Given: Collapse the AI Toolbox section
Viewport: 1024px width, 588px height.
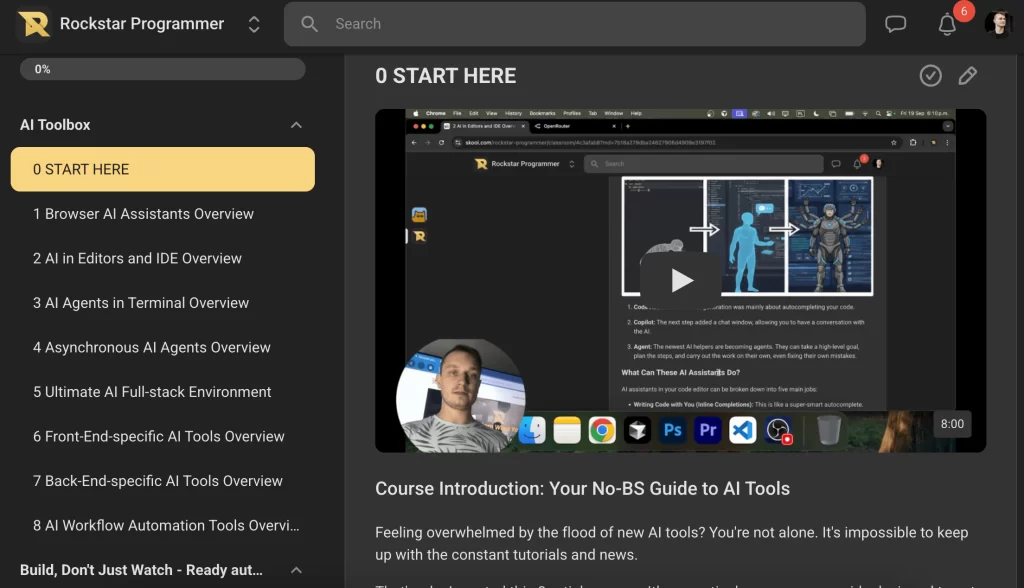Looking at the screenshot, I should [296, 125].
